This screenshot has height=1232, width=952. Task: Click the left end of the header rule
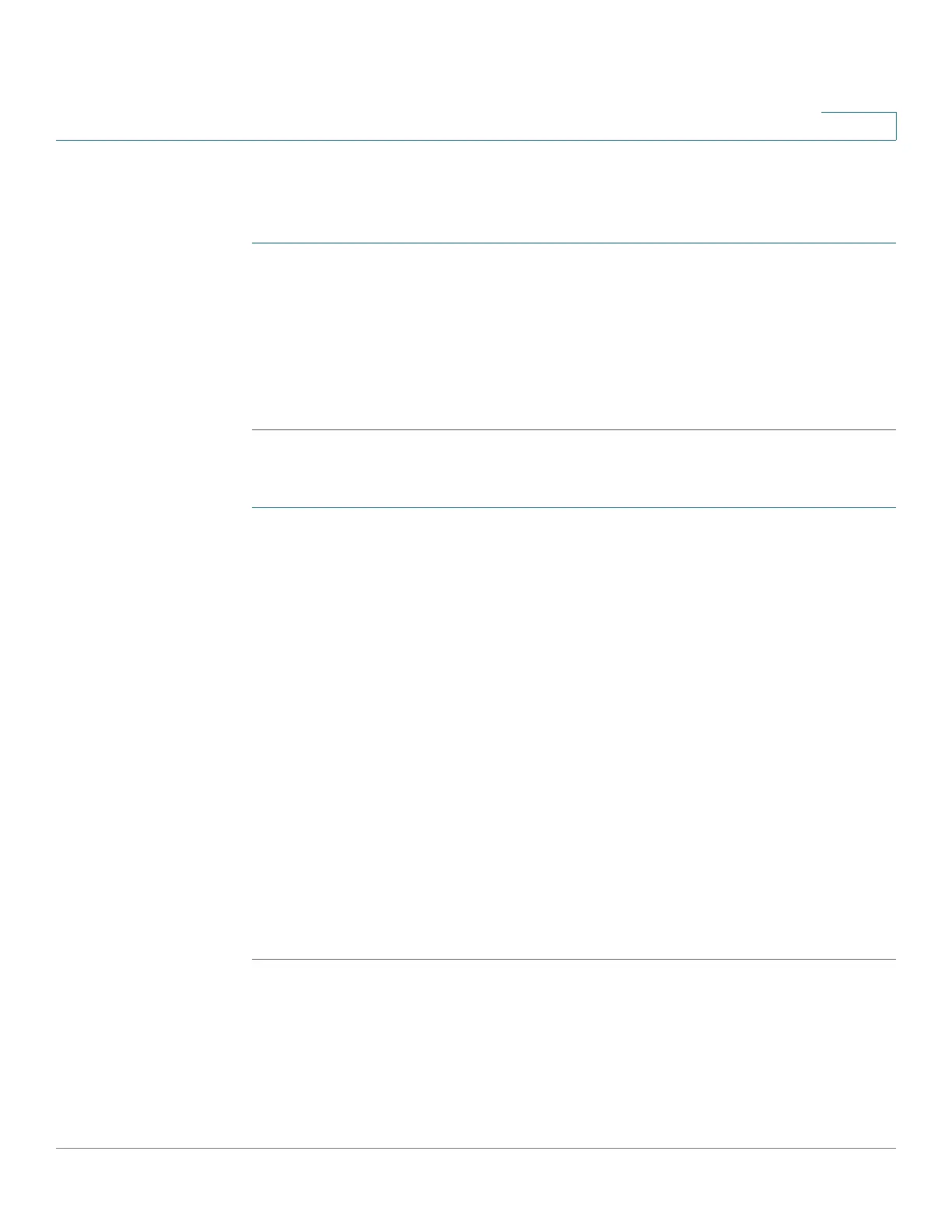click(x=59, y=140)
